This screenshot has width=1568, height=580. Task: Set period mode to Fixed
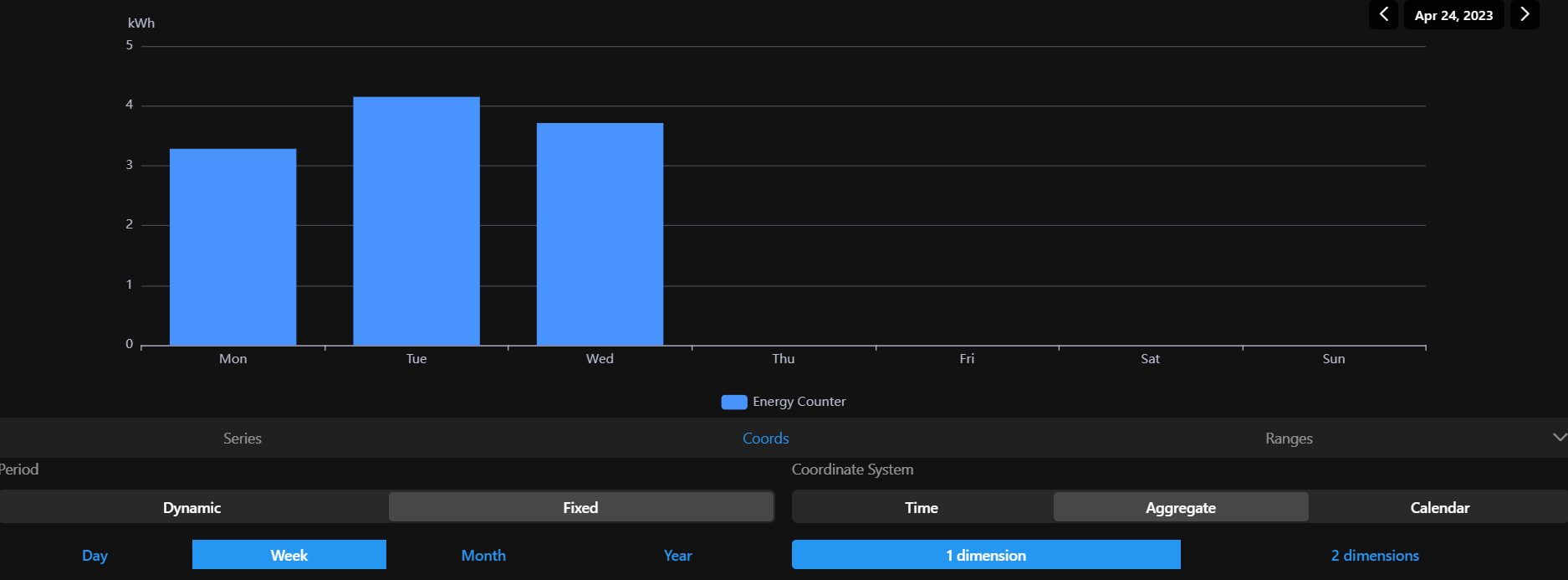click(580, 507)
